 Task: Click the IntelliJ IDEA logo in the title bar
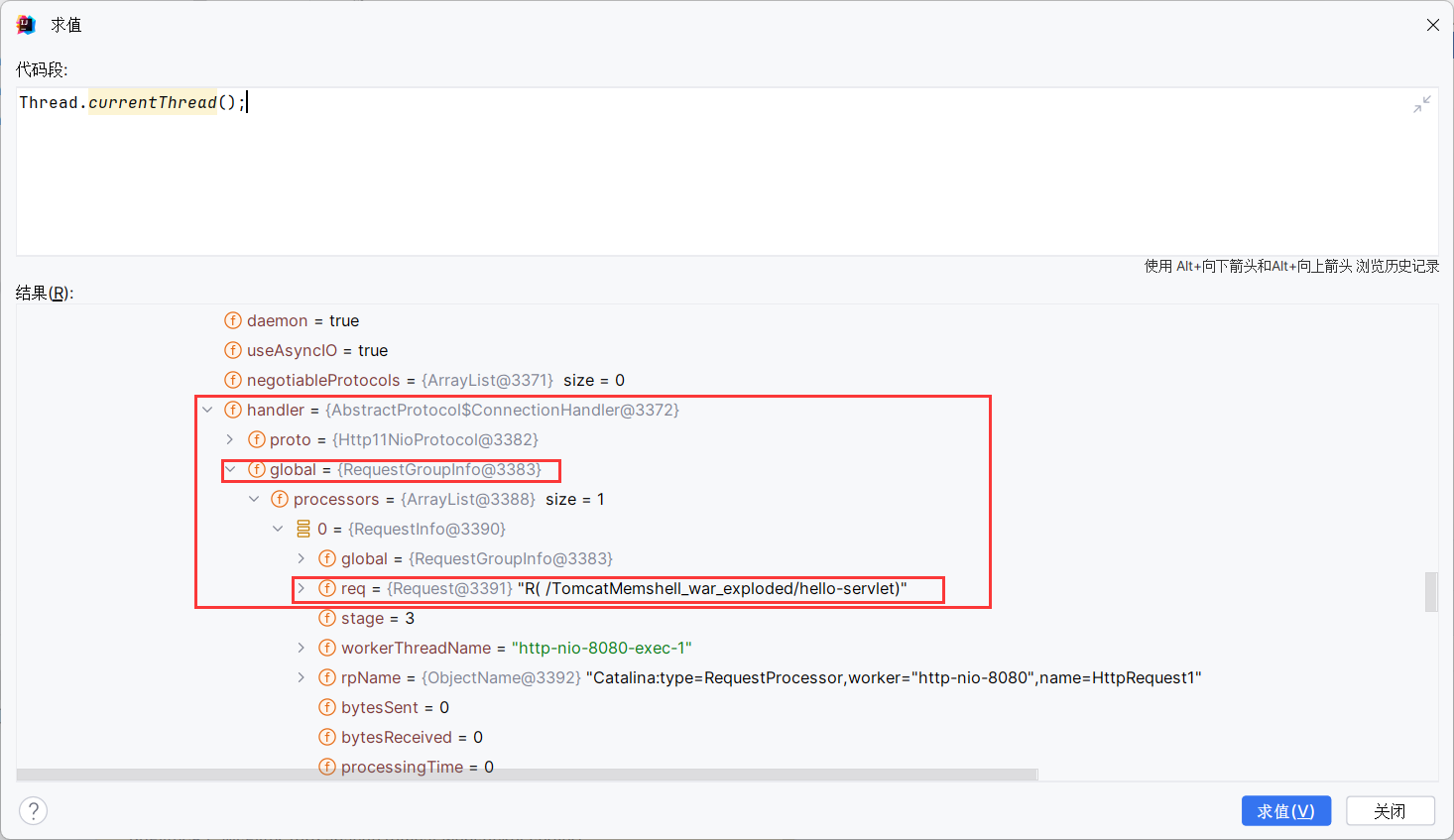point(26,25)
